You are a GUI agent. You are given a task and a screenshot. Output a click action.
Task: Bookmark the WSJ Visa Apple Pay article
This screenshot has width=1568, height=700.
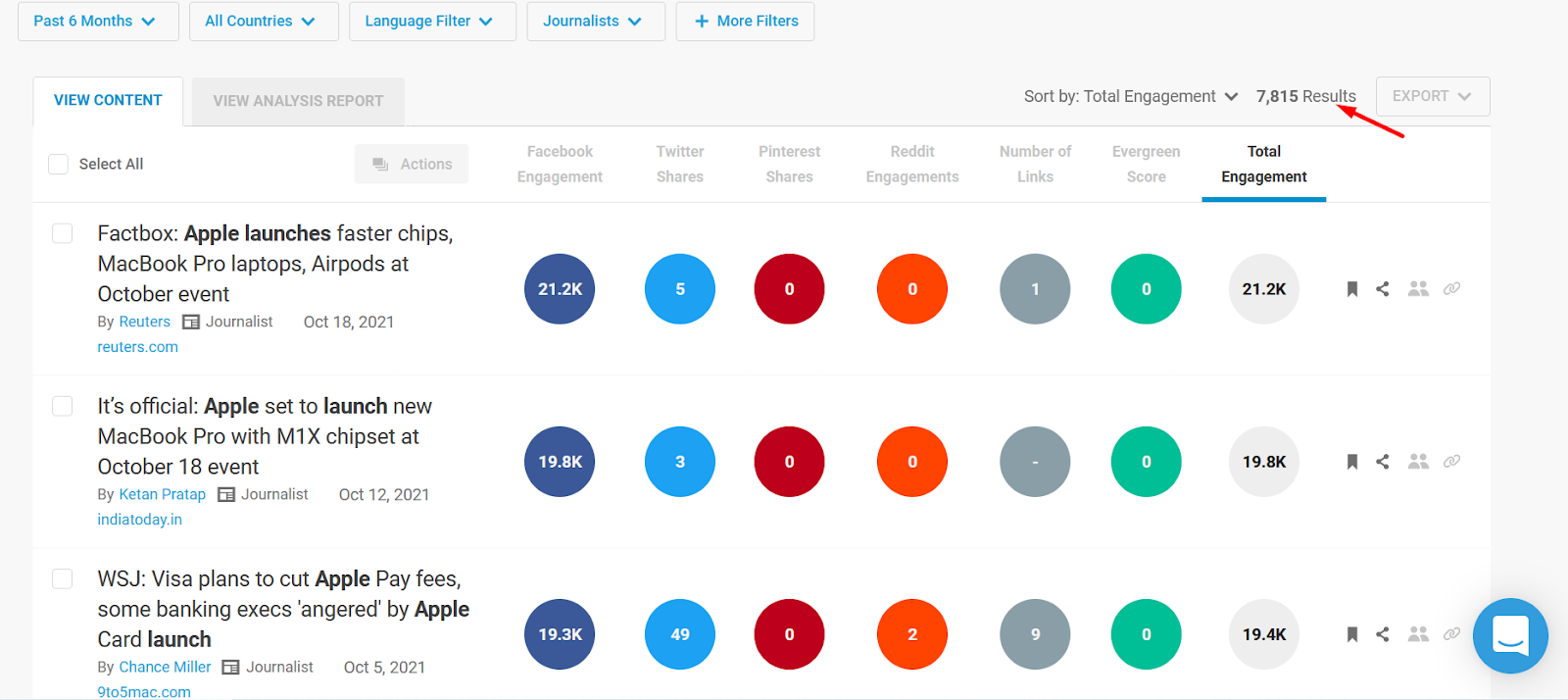click(1352, 634)
